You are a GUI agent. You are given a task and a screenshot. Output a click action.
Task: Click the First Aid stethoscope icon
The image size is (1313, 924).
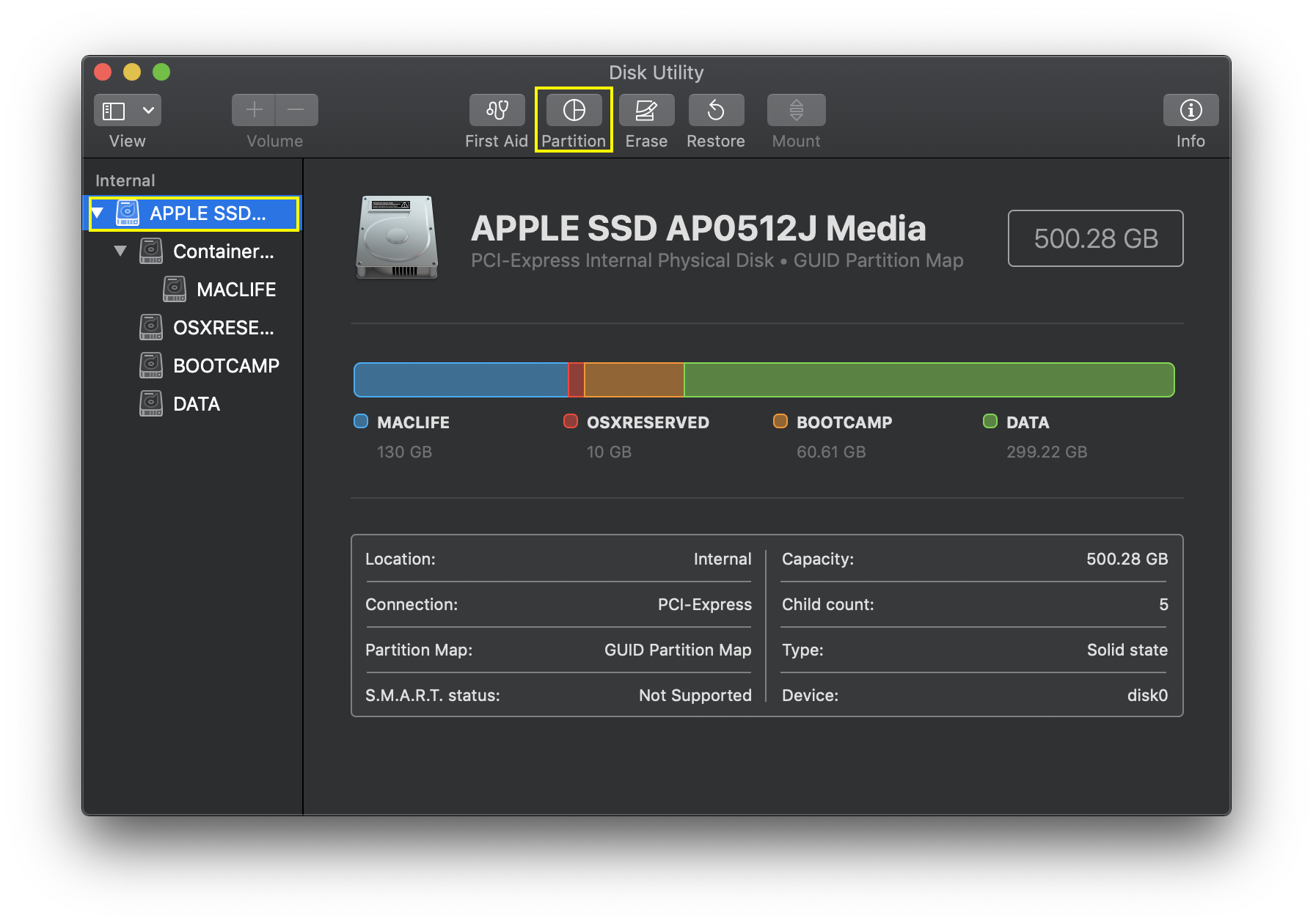pos(497,111)
